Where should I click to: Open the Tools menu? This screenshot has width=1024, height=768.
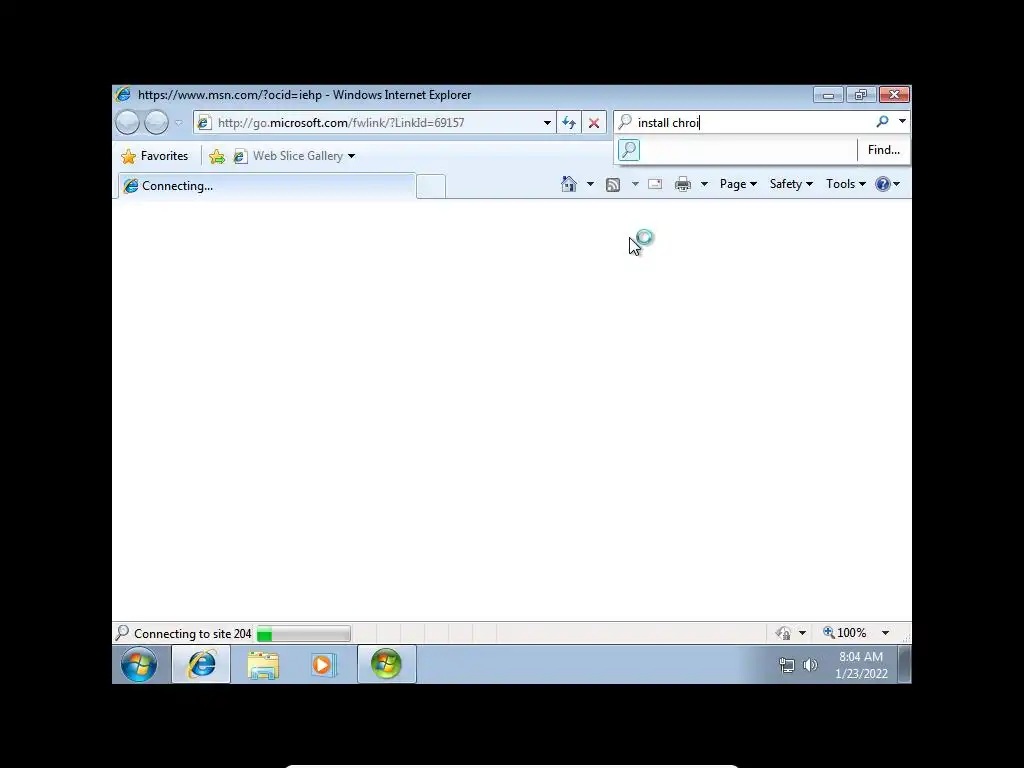846,184
